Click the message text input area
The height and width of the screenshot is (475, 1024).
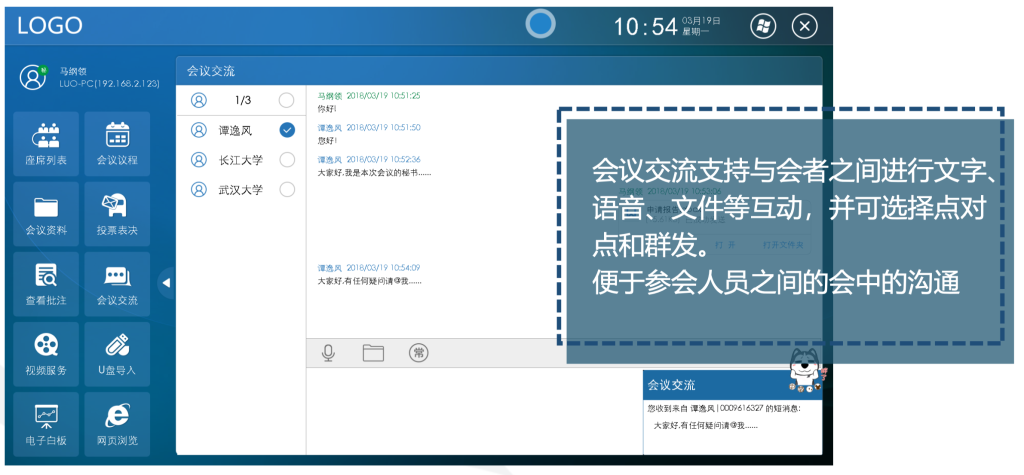click(x=470, y=410)
